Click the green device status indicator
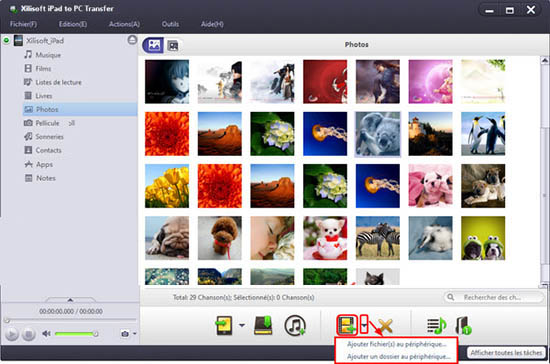Viewport: 550px width, 364px height. tap(6, 41)
